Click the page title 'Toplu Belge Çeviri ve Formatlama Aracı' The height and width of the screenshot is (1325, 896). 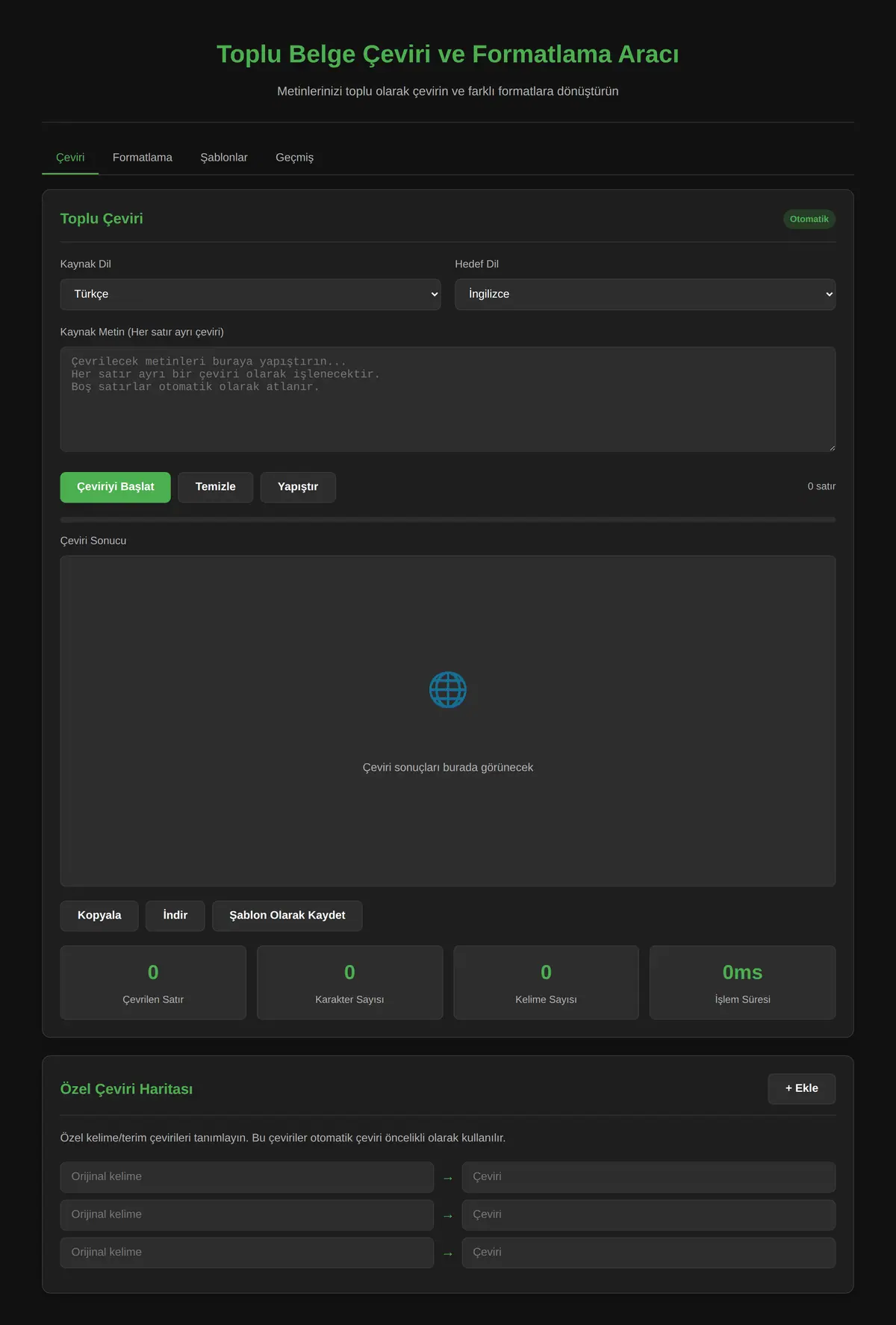448,55
